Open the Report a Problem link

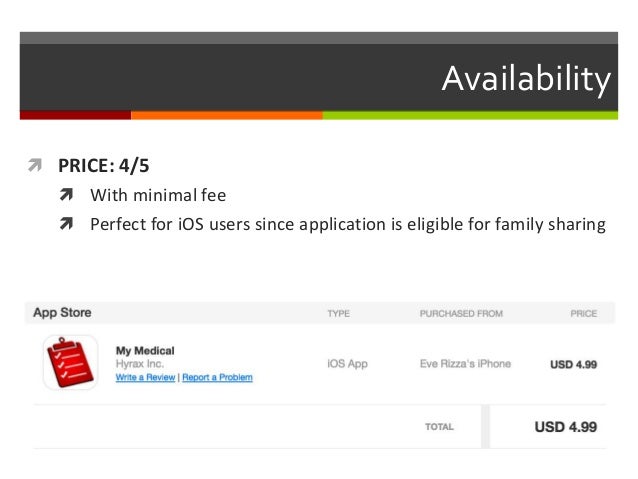click(217, 377)
